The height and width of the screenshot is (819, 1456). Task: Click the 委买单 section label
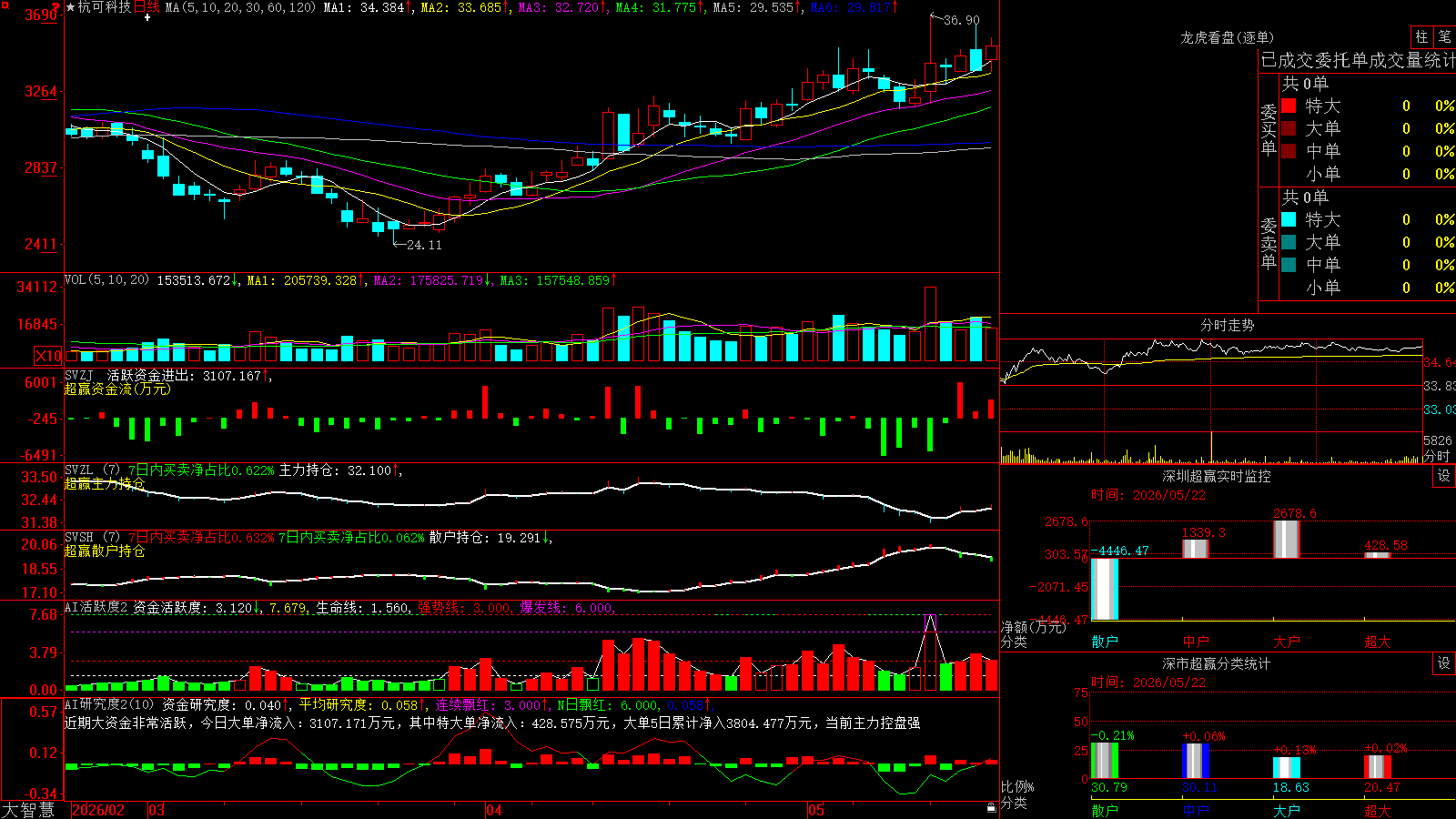tap(1269, 129)
